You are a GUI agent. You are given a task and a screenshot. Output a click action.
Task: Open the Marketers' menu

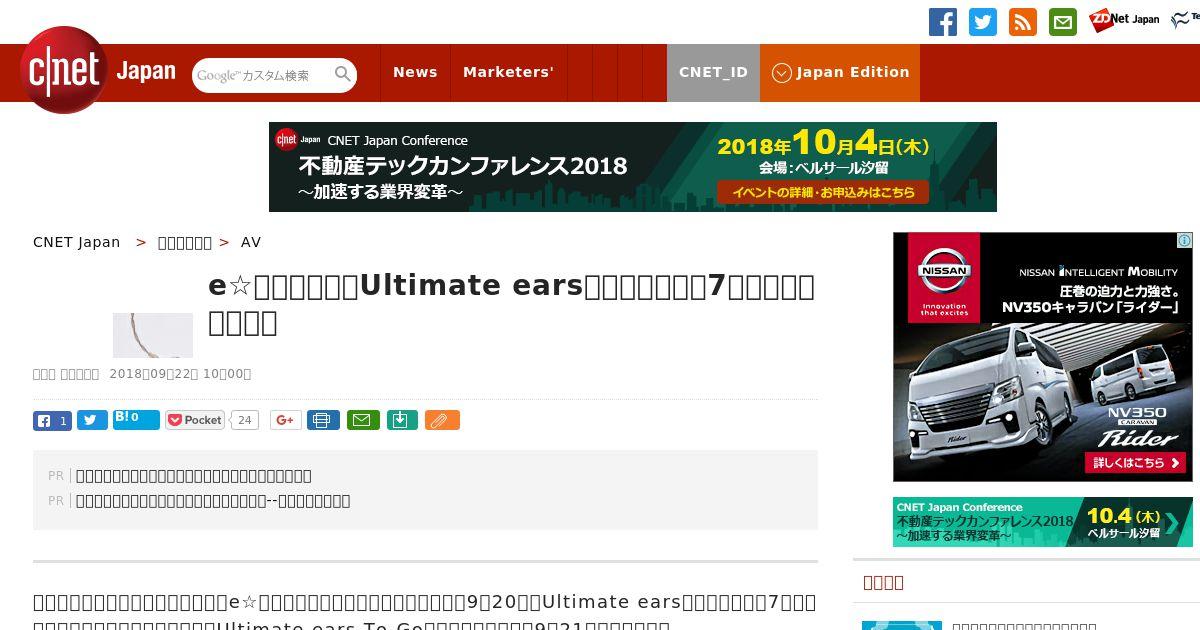508,72
